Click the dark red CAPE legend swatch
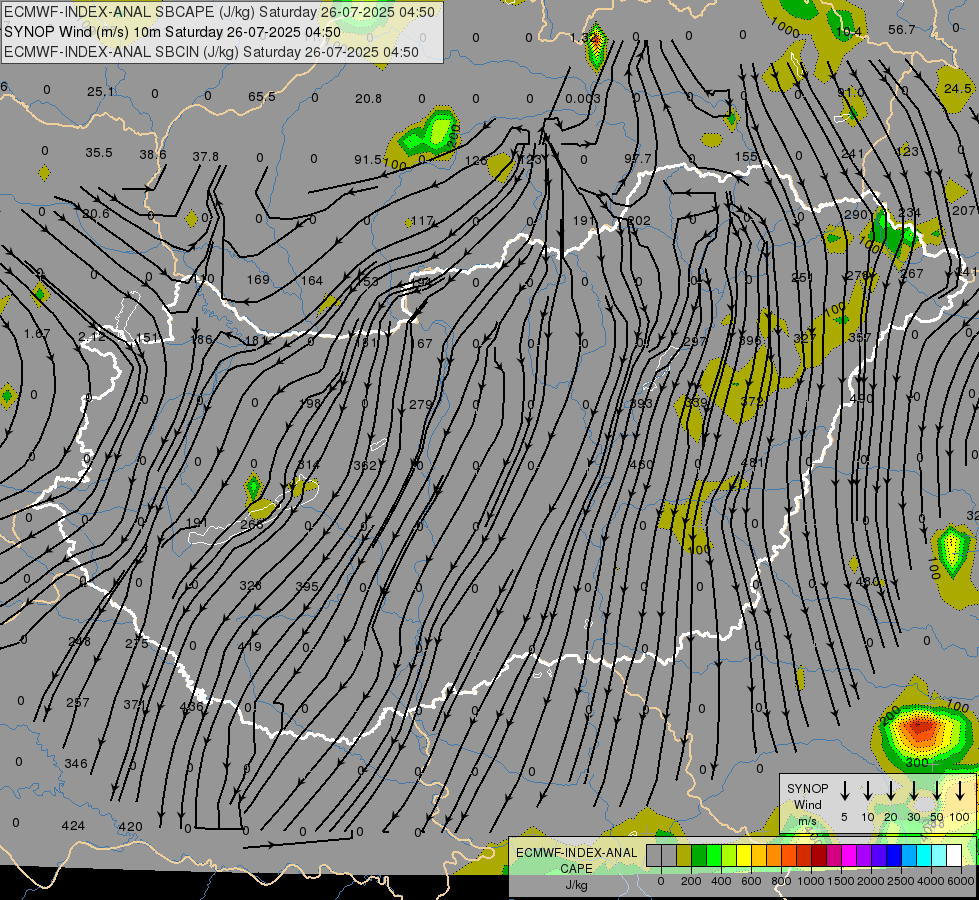 819,855
